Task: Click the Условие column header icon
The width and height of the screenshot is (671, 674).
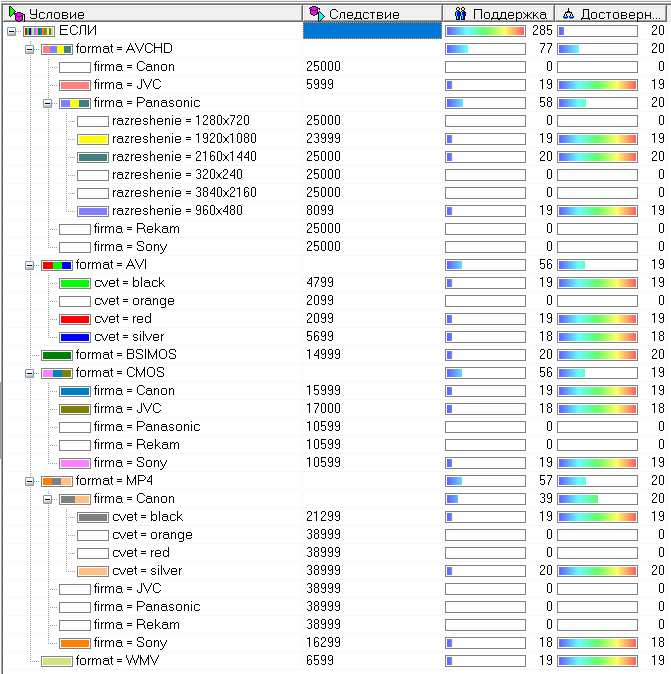Action: [15, 13]
